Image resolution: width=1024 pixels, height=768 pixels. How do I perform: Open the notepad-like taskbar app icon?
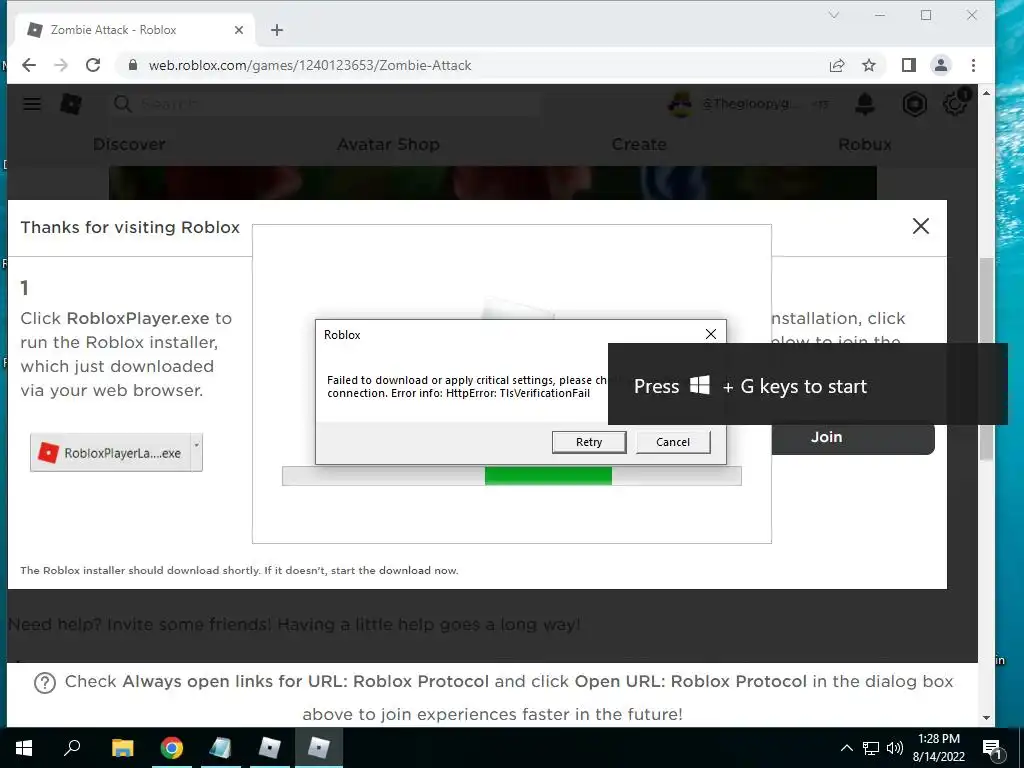tap(221, 748)
